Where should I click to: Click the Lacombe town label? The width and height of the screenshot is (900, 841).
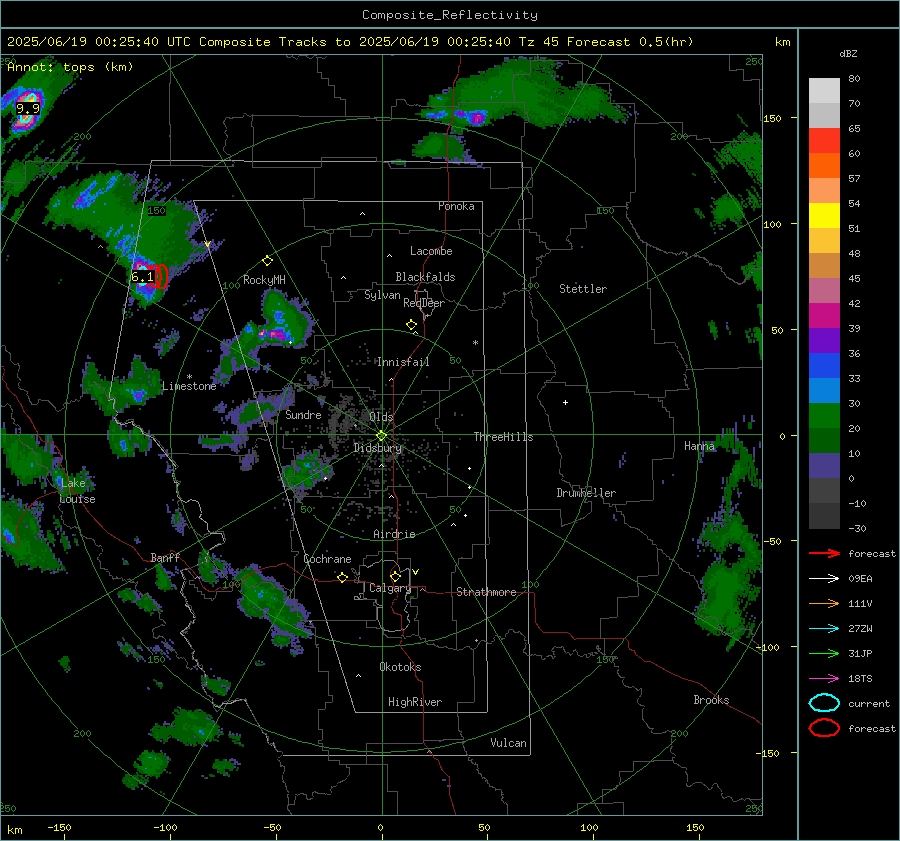point(431,251)
